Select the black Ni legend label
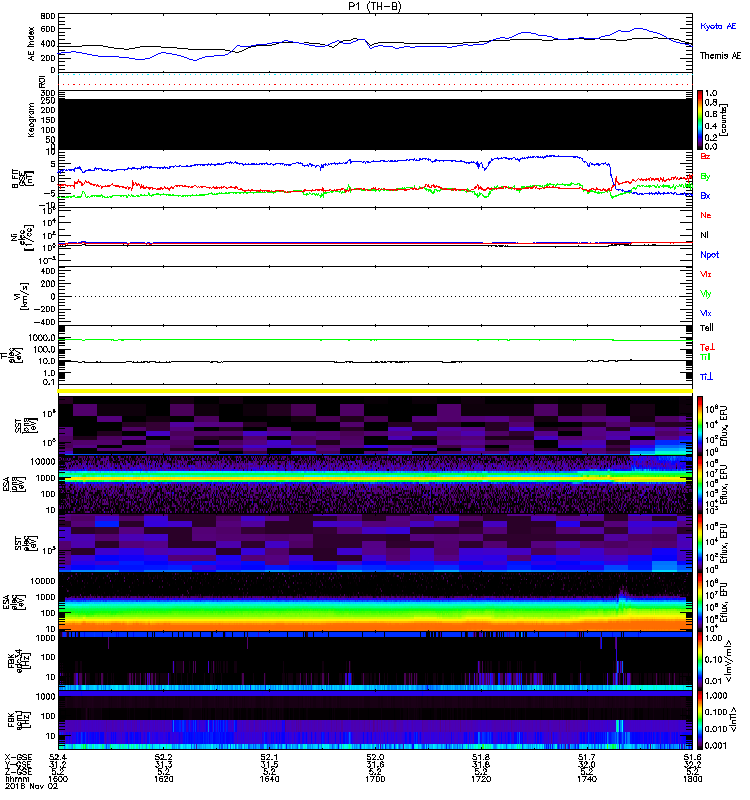The image size is (750, 800). coord(704,235)
